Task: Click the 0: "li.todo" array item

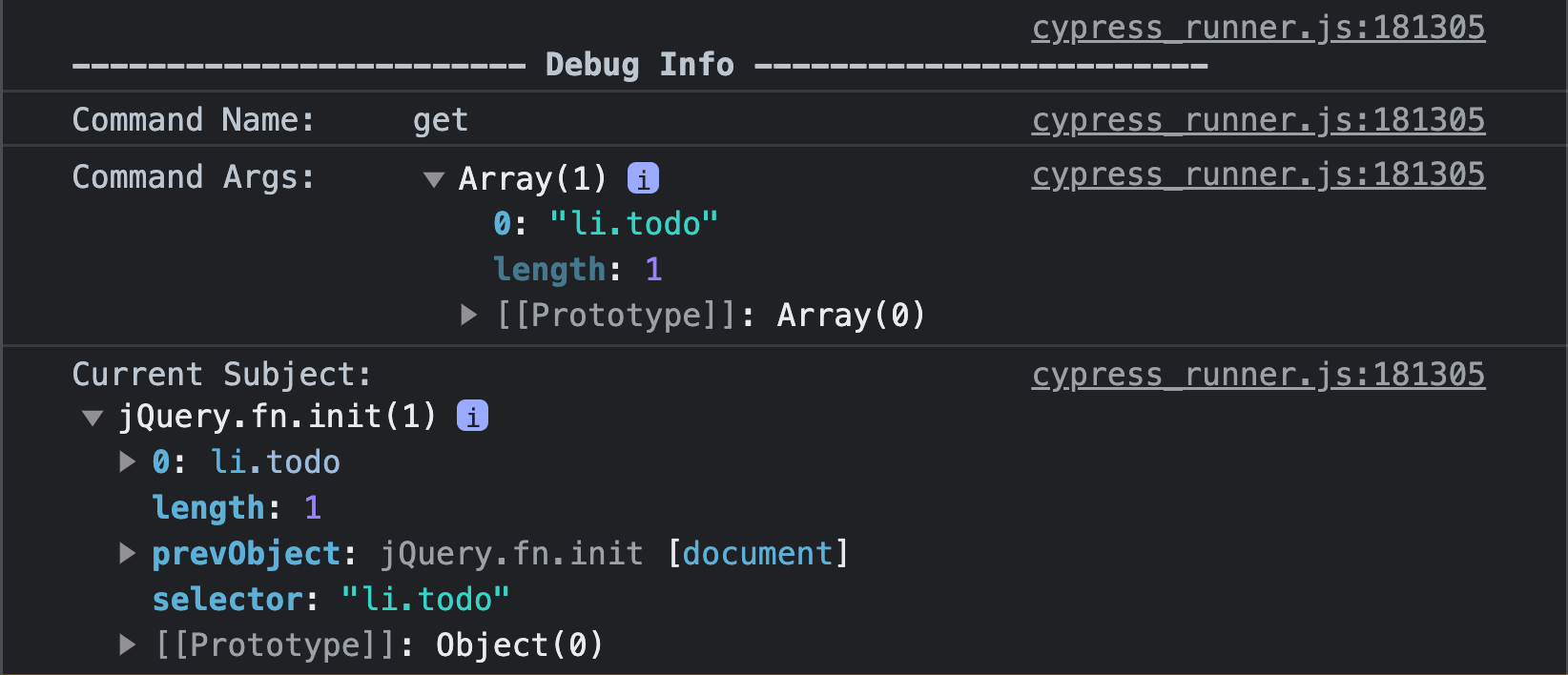Action: click(x=606, y=224)
